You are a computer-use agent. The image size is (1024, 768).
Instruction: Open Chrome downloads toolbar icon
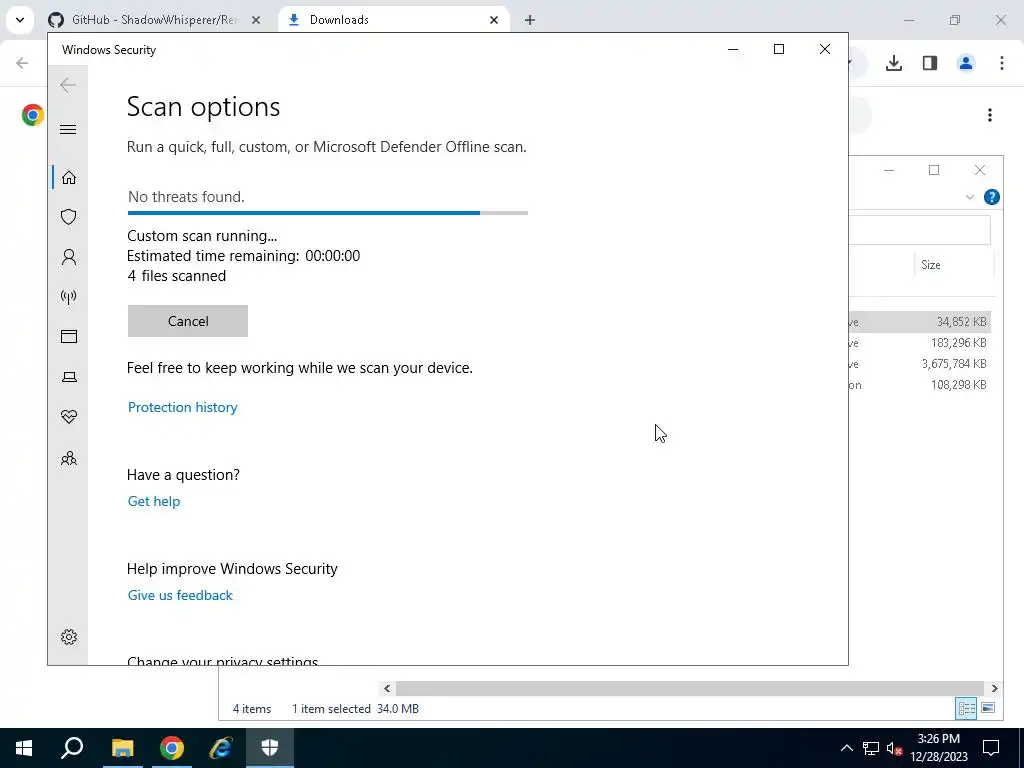coord(894,63)
